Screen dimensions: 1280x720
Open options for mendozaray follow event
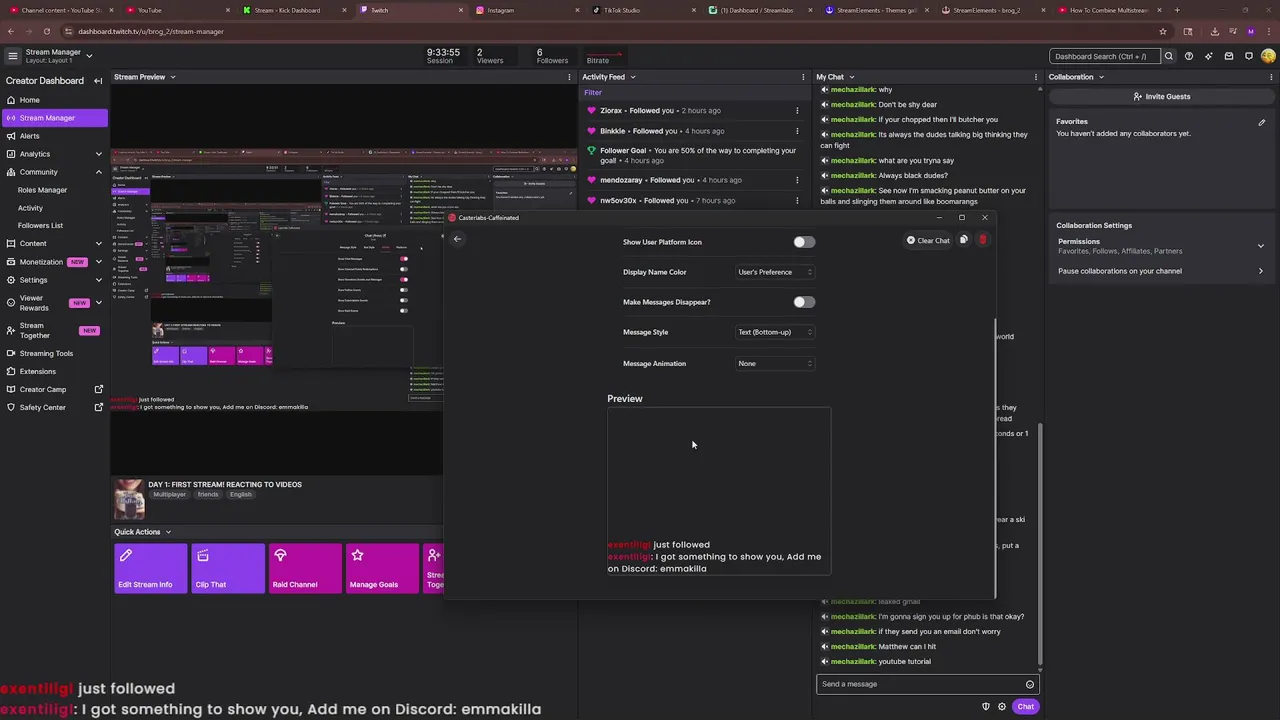[x=797, y=180]
